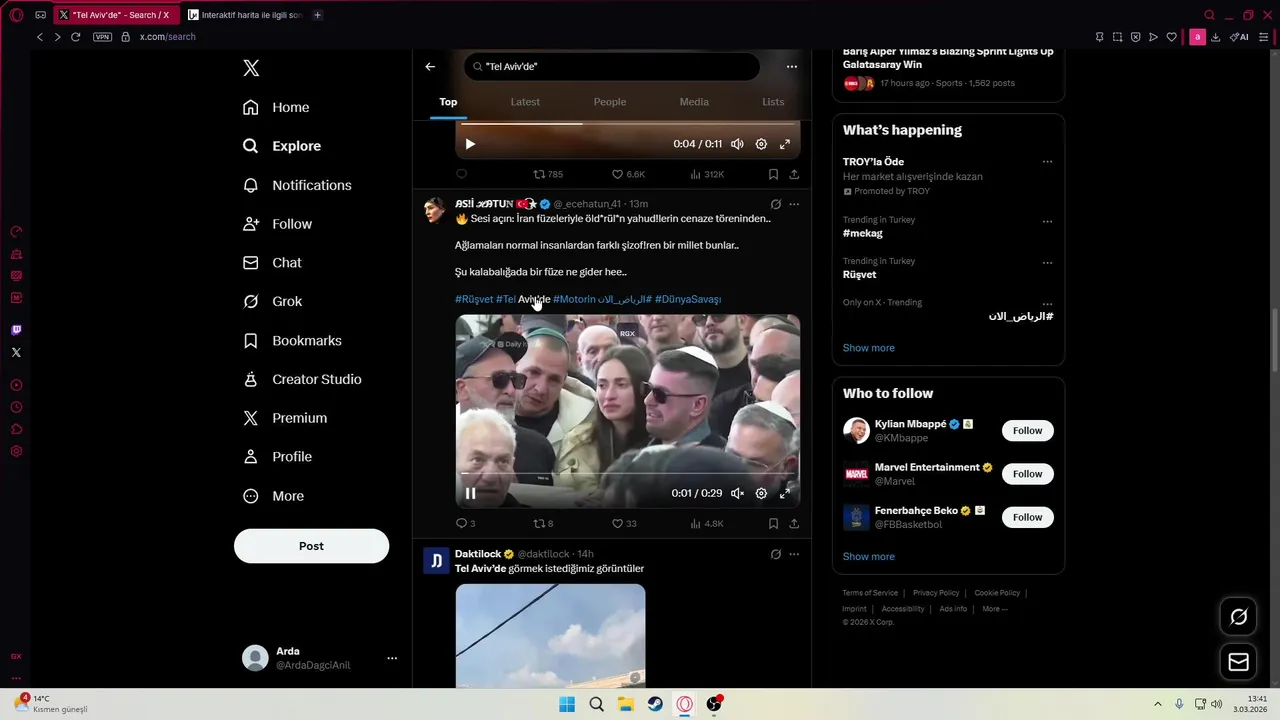This screenshot has width=1280, height=720.
Task: Follow Fenerbahçe Beko
Action: (x=1027, y=517)
